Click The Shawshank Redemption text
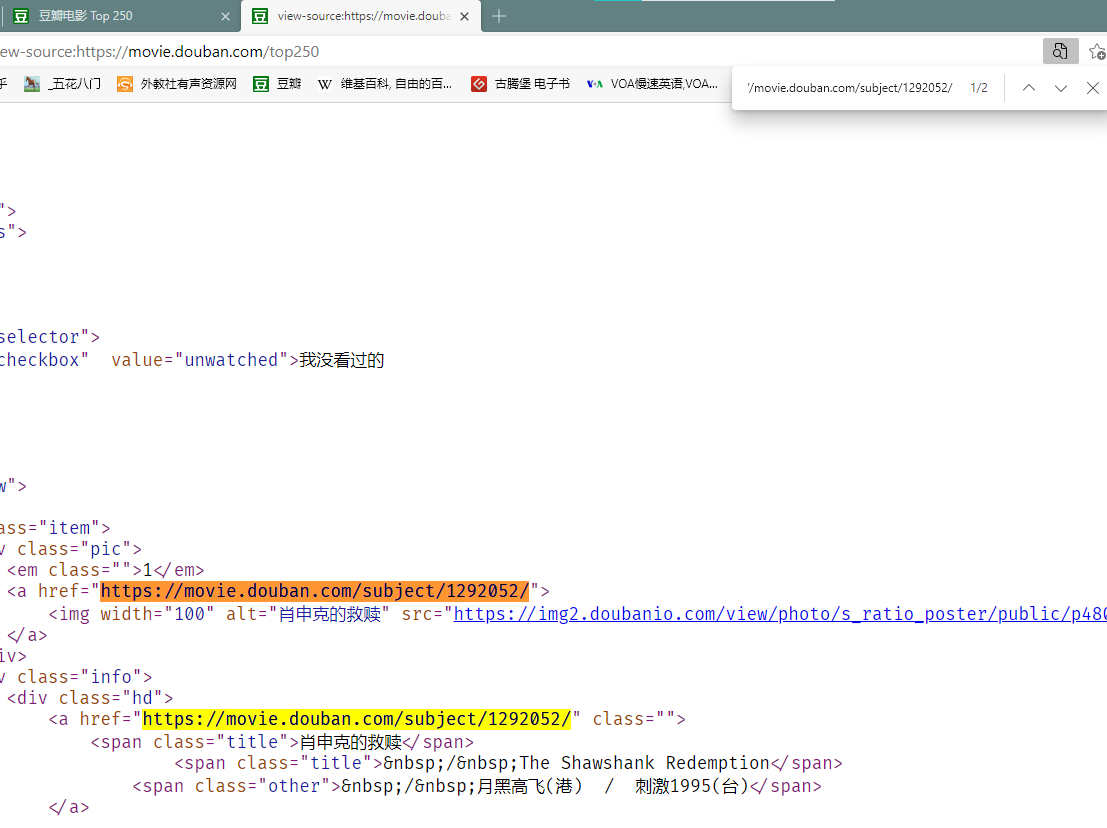1107x828 pixels. 645,763
